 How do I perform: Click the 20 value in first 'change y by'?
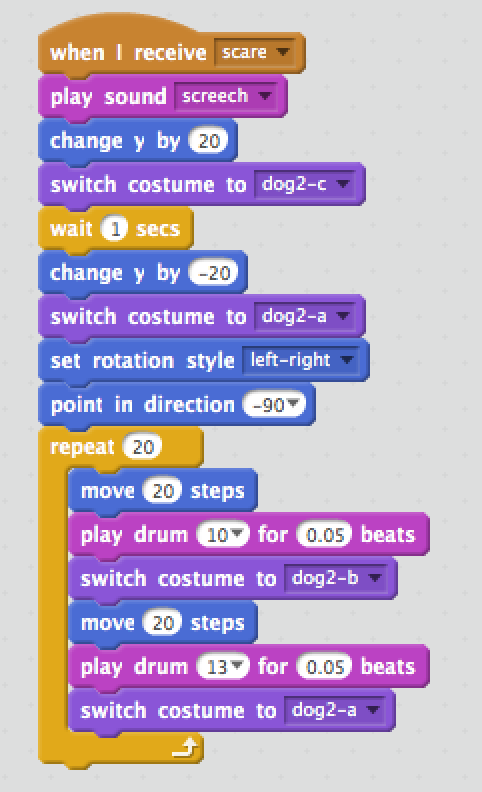coord(208,140)
